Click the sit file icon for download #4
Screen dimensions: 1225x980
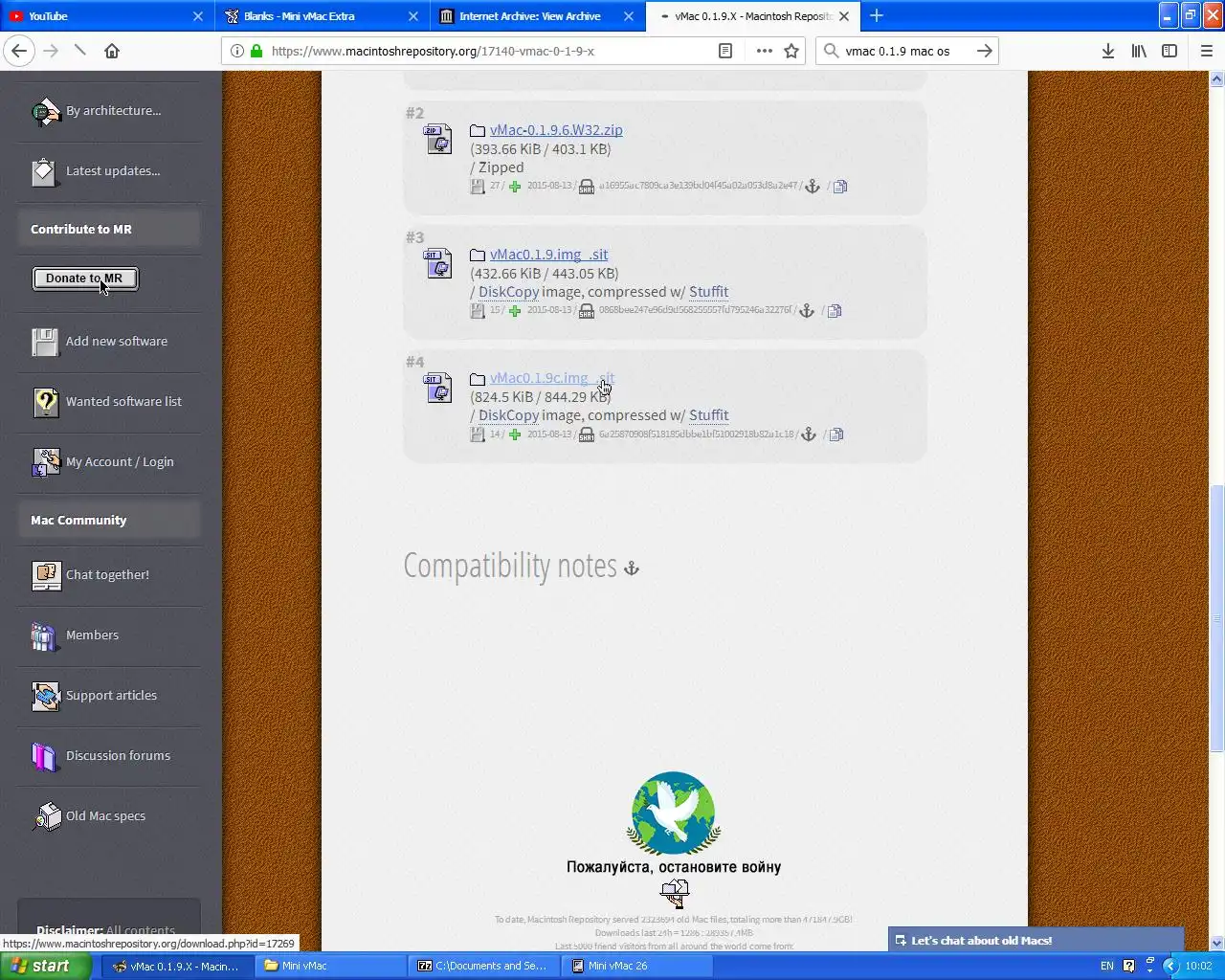pos(438,388)
